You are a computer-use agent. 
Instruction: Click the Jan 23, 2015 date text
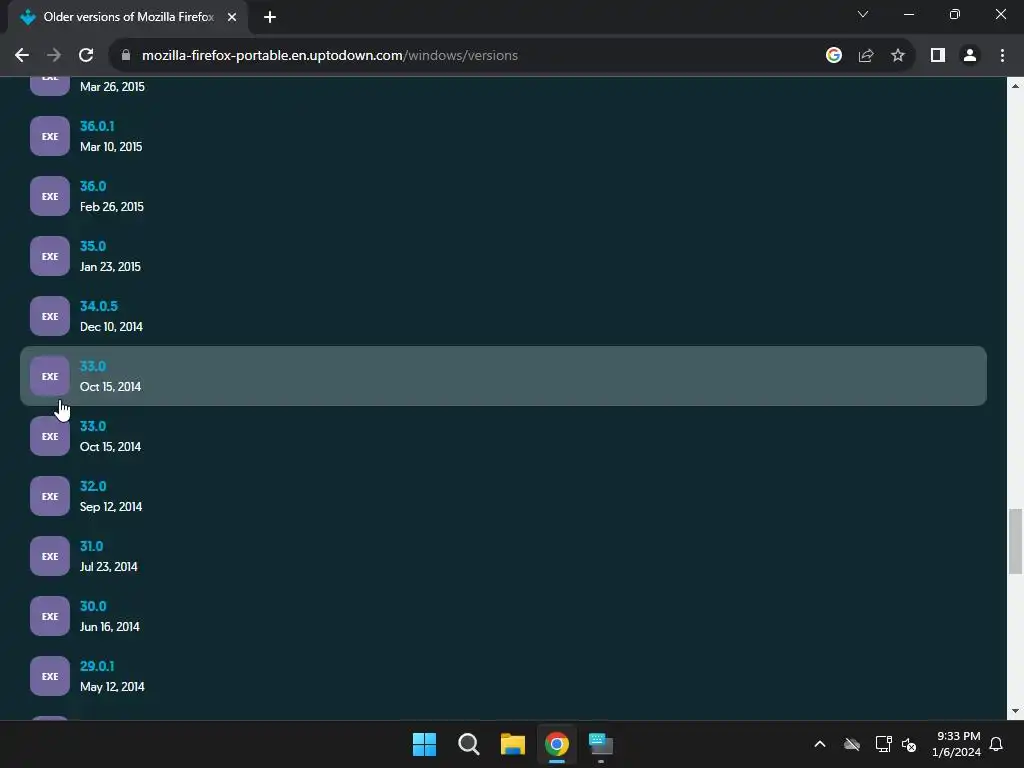(110, 266)
